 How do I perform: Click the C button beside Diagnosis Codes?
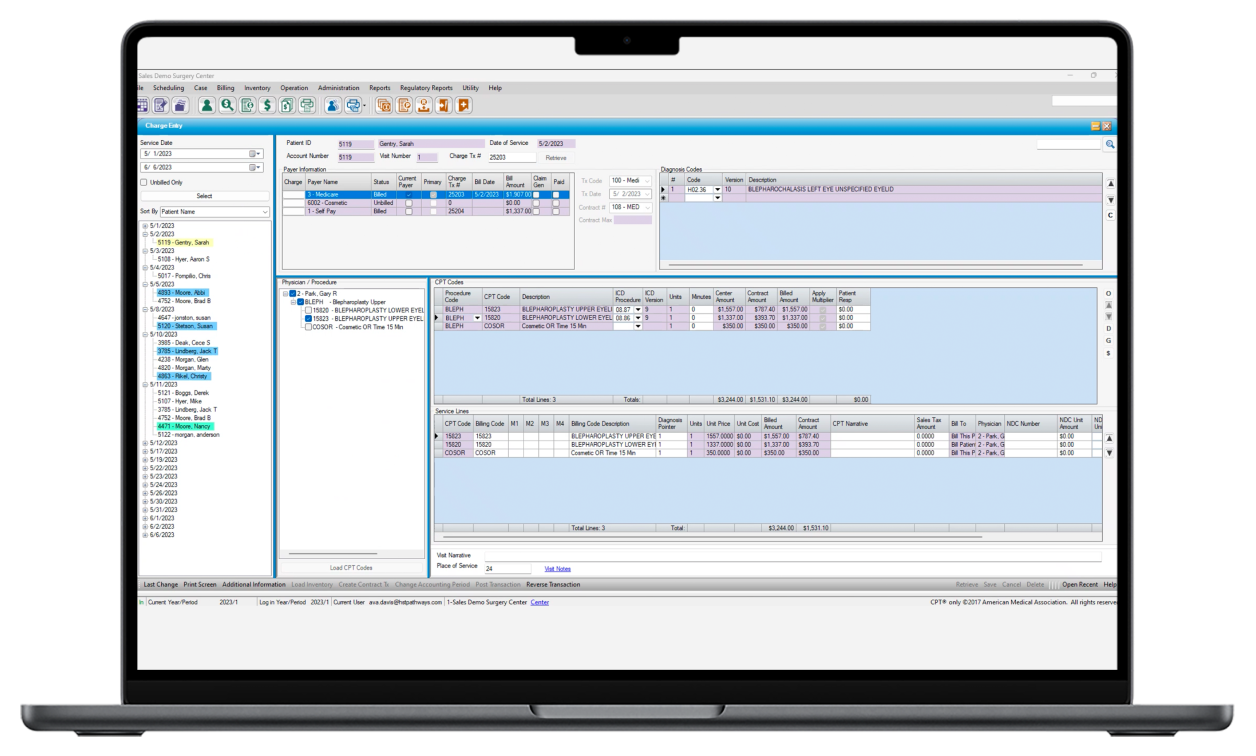click(1110, 215)
